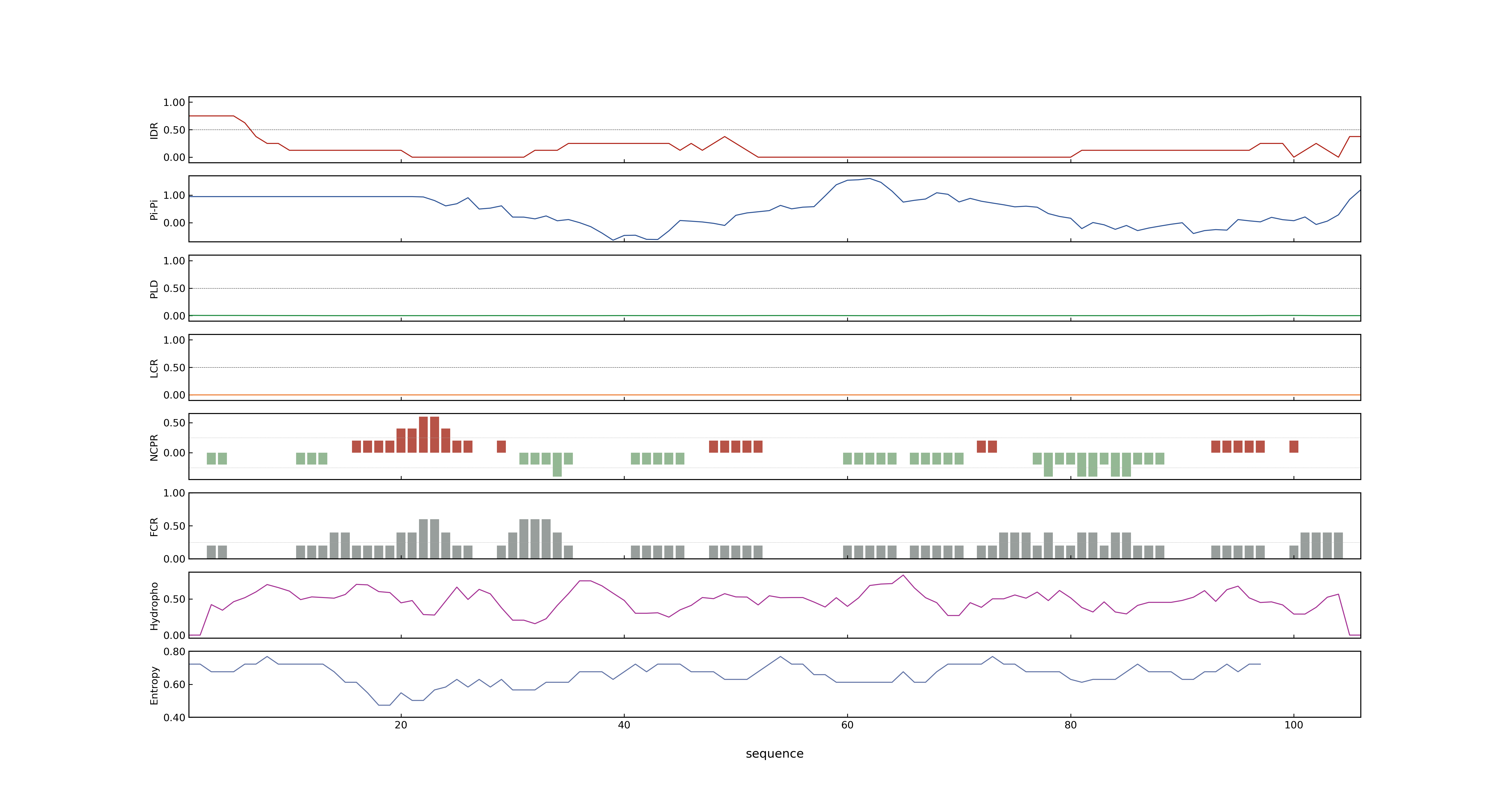Click the Pi-Pi y-axis label
Screen dimensions: 1512x806
(154, 209)
